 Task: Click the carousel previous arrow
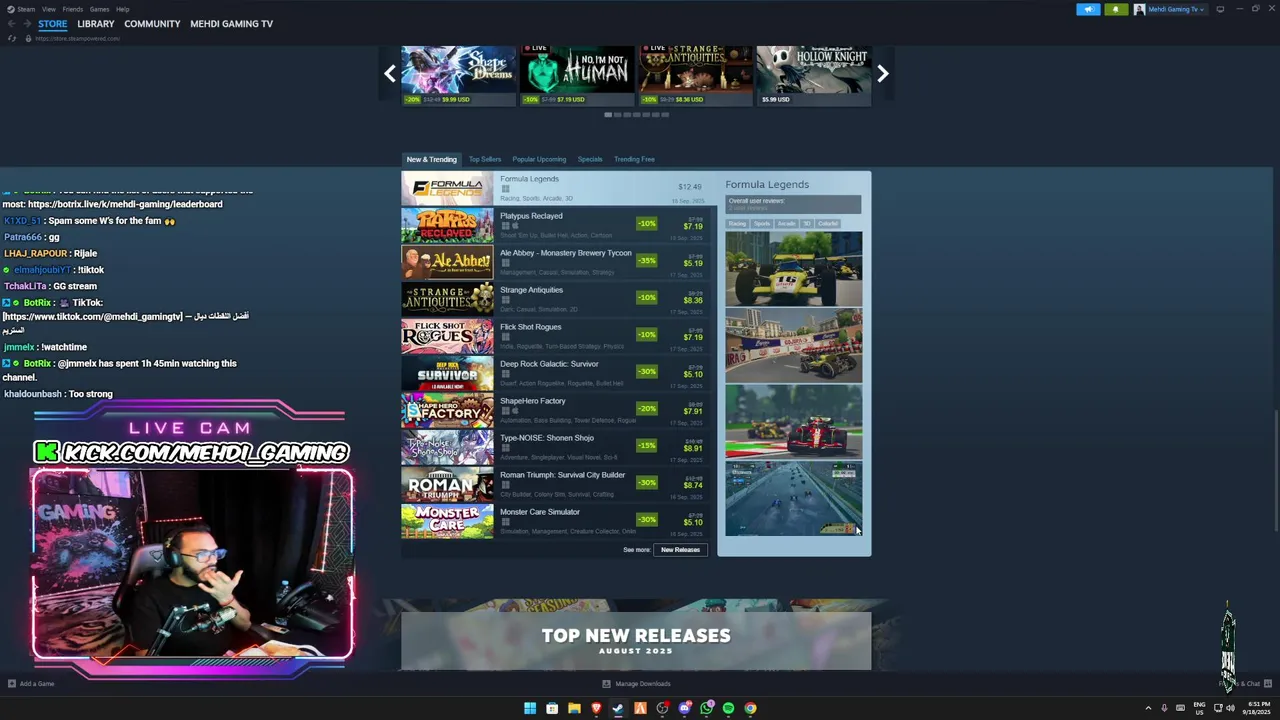click(x=390, y=73)
